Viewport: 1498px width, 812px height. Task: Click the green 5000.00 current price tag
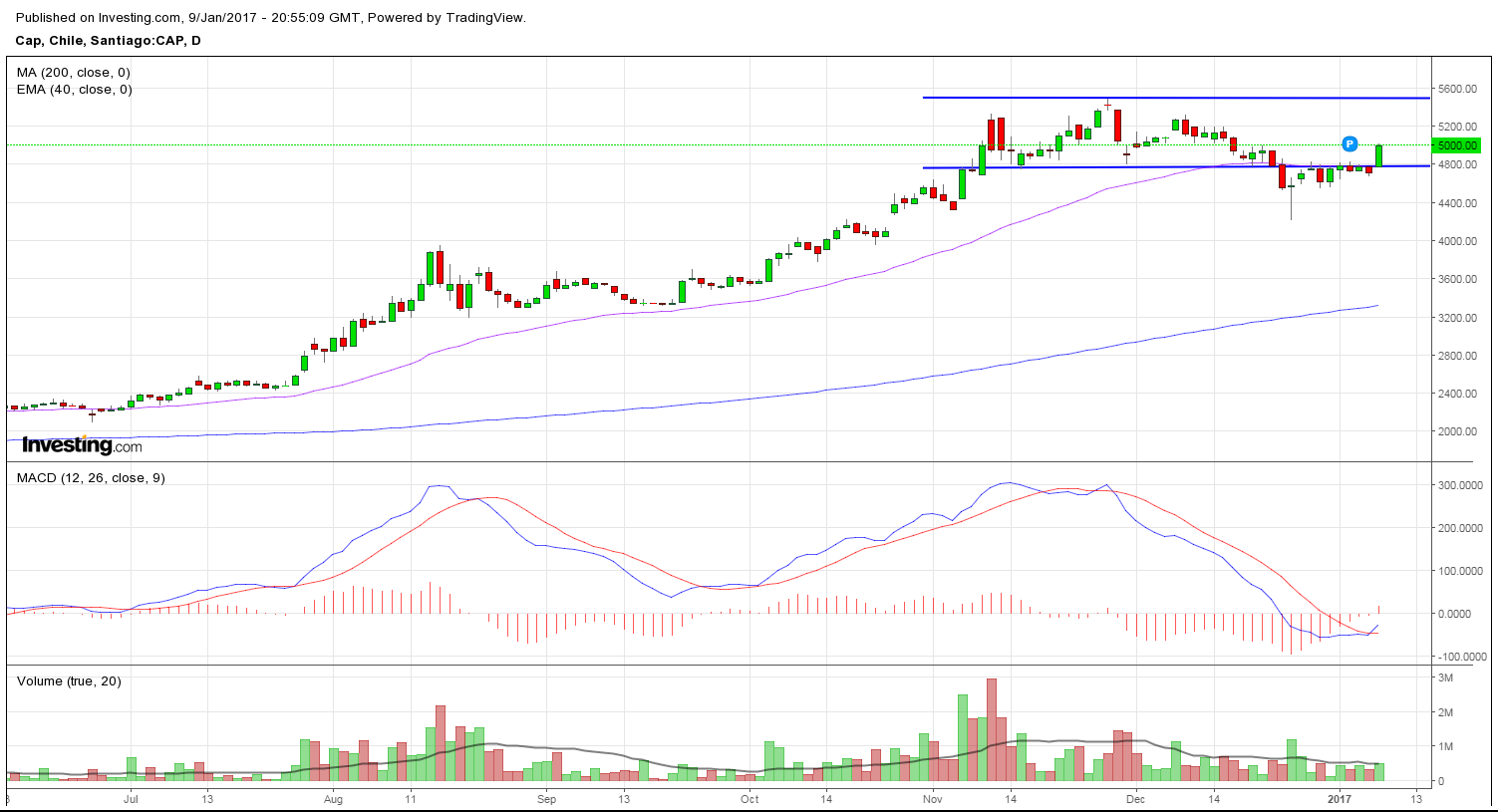(1457, 145)
